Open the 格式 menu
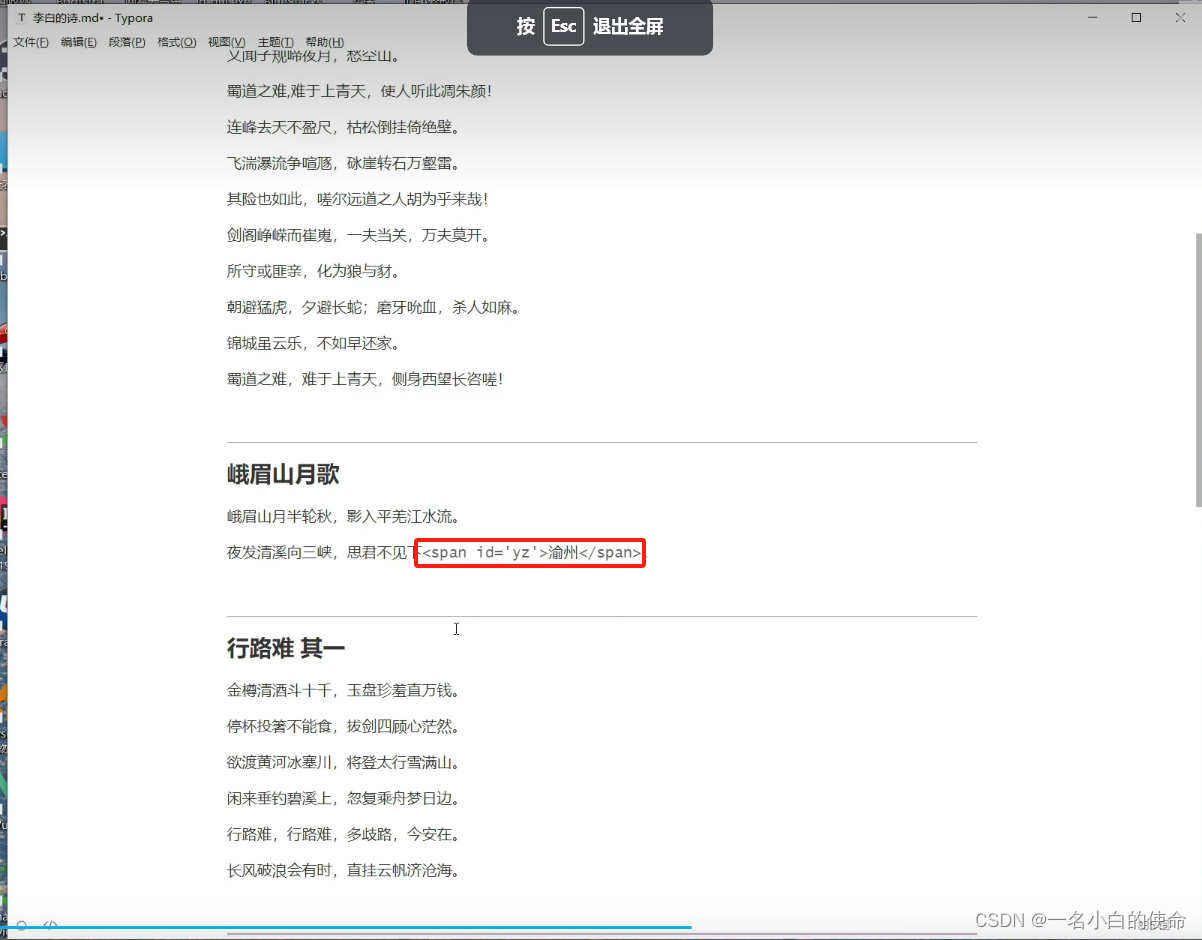Screen dimensions: 1202x940 click(x=176, y=42)
